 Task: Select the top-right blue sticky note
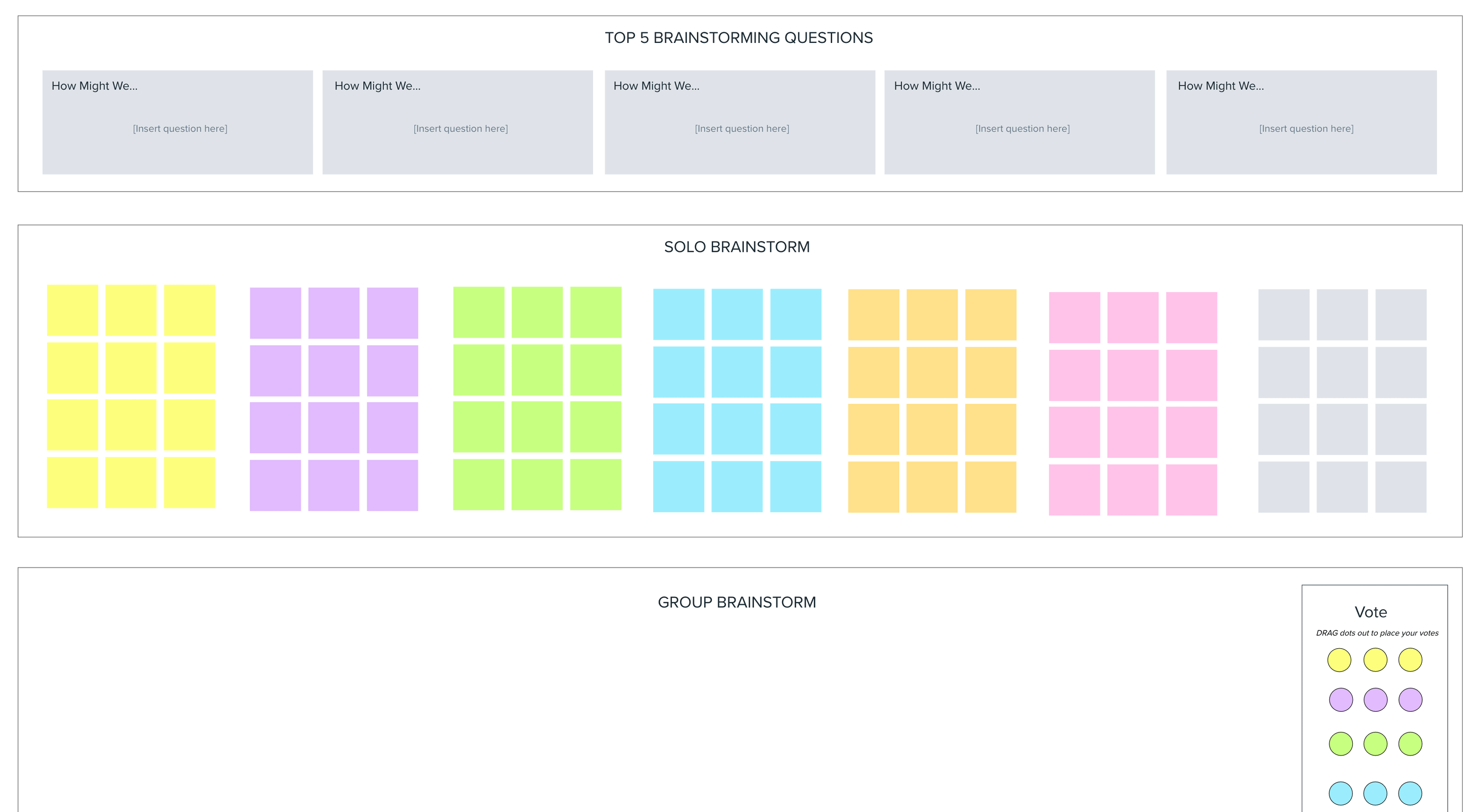point(795,314)
